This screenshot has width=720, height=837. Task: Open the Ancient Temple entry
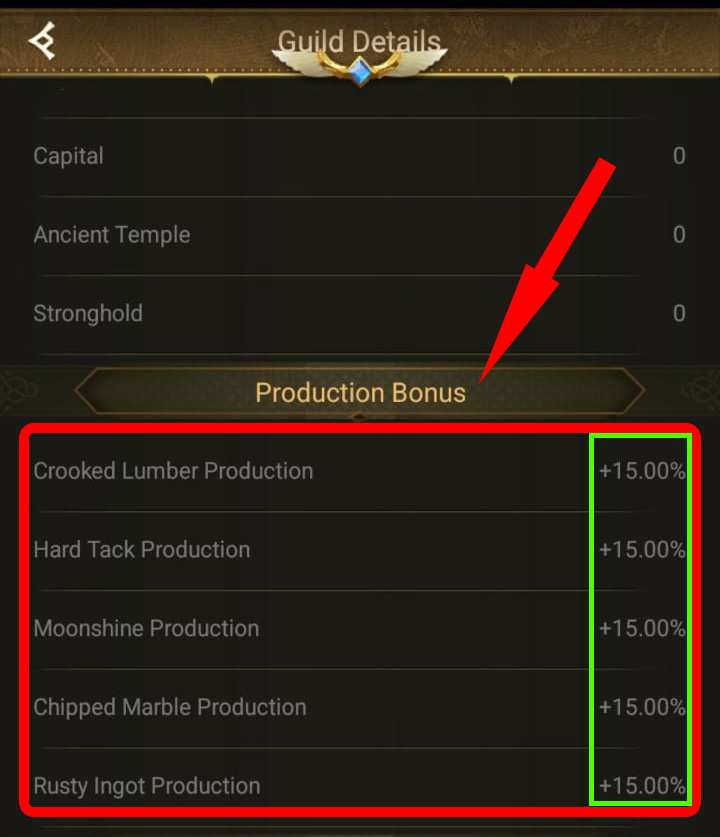(x=111, y=234)
